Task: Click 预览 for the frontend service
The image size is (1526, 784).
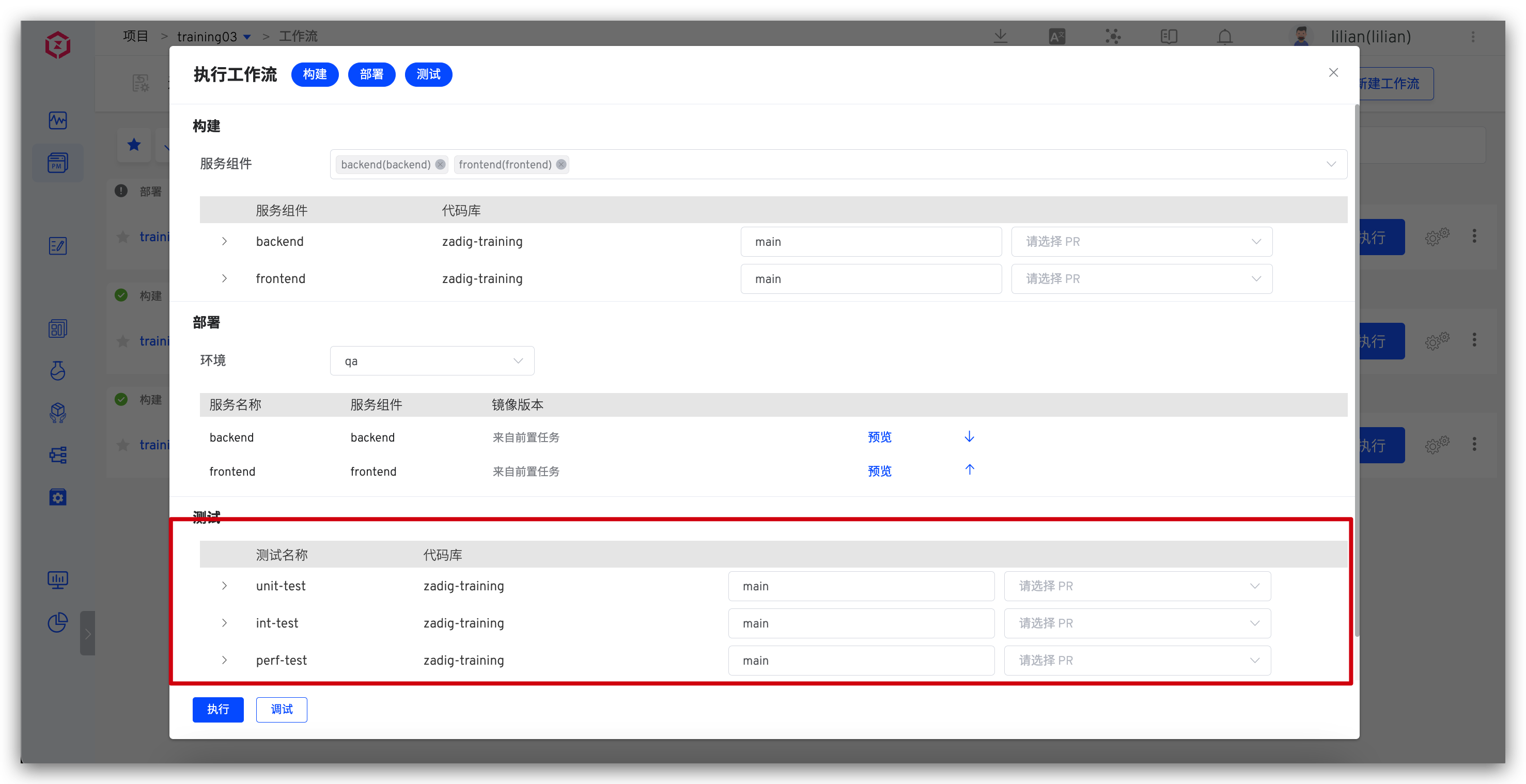Action: click(x=879, y=472)
